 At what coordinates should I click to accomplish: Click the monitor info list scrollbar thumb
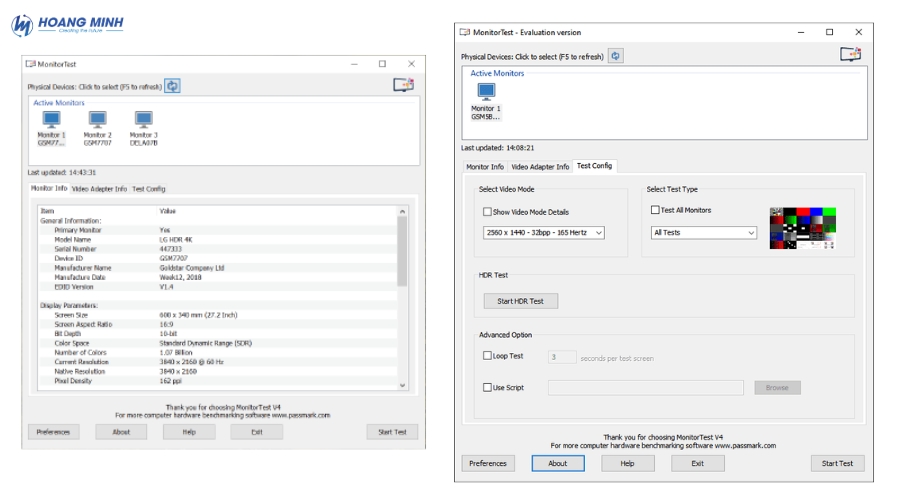(402, 251)
